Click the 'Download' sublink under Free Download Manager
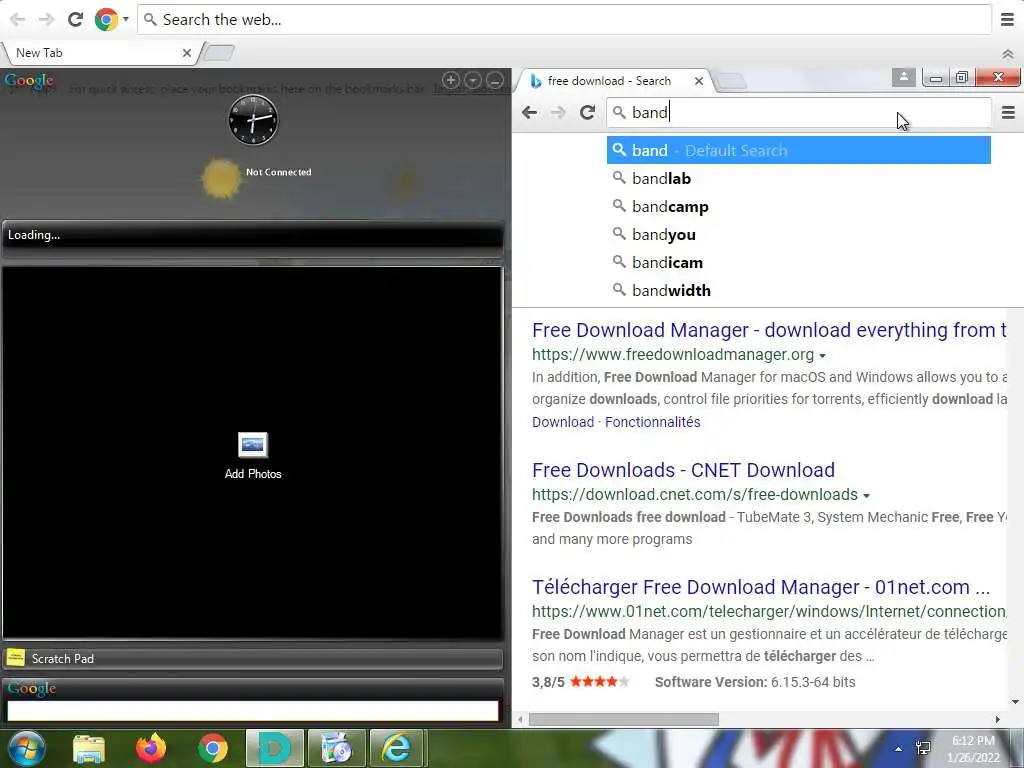The image size is (1024, 768). click(563, 422)
